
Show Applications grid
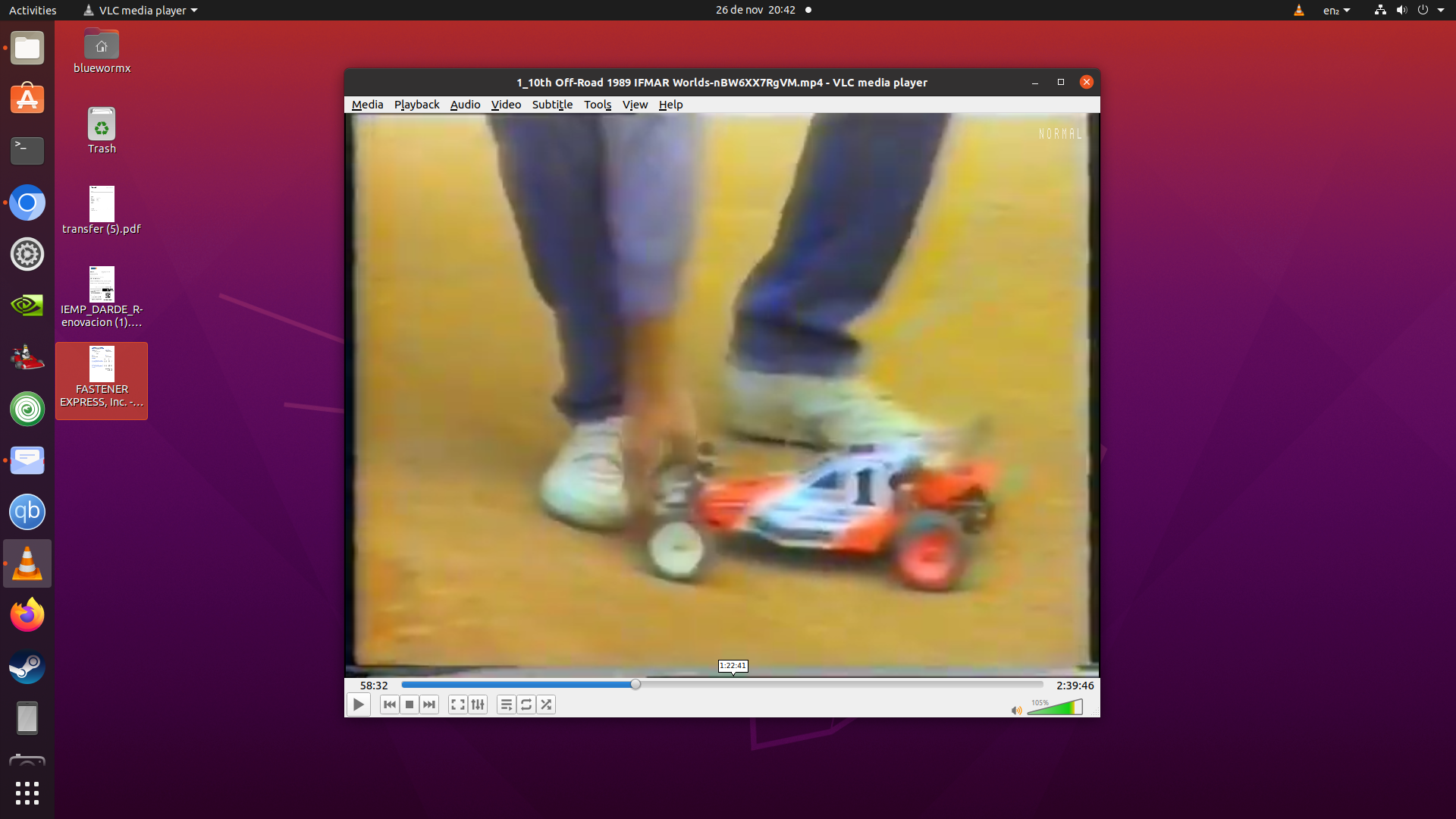click(x=27, y=793)
